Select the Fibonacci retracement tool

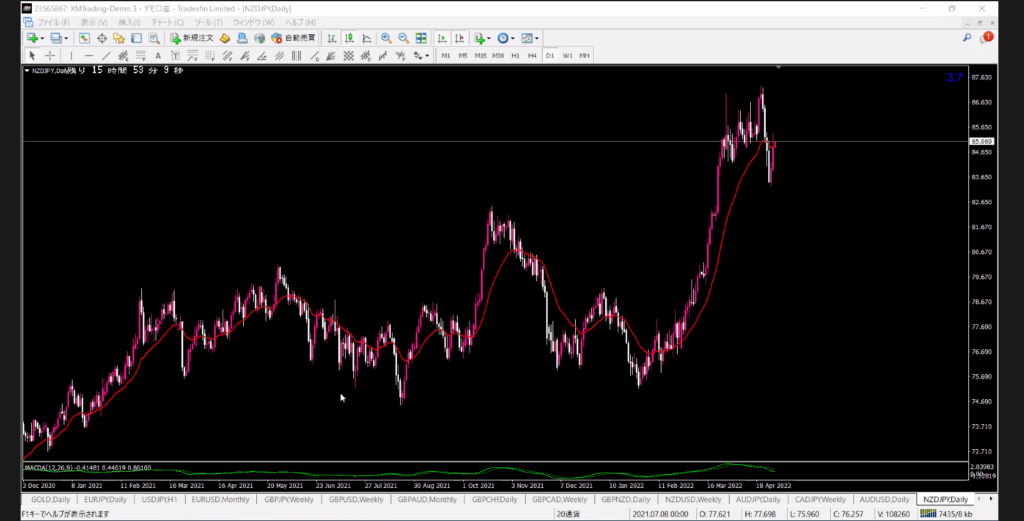(140, 56)
